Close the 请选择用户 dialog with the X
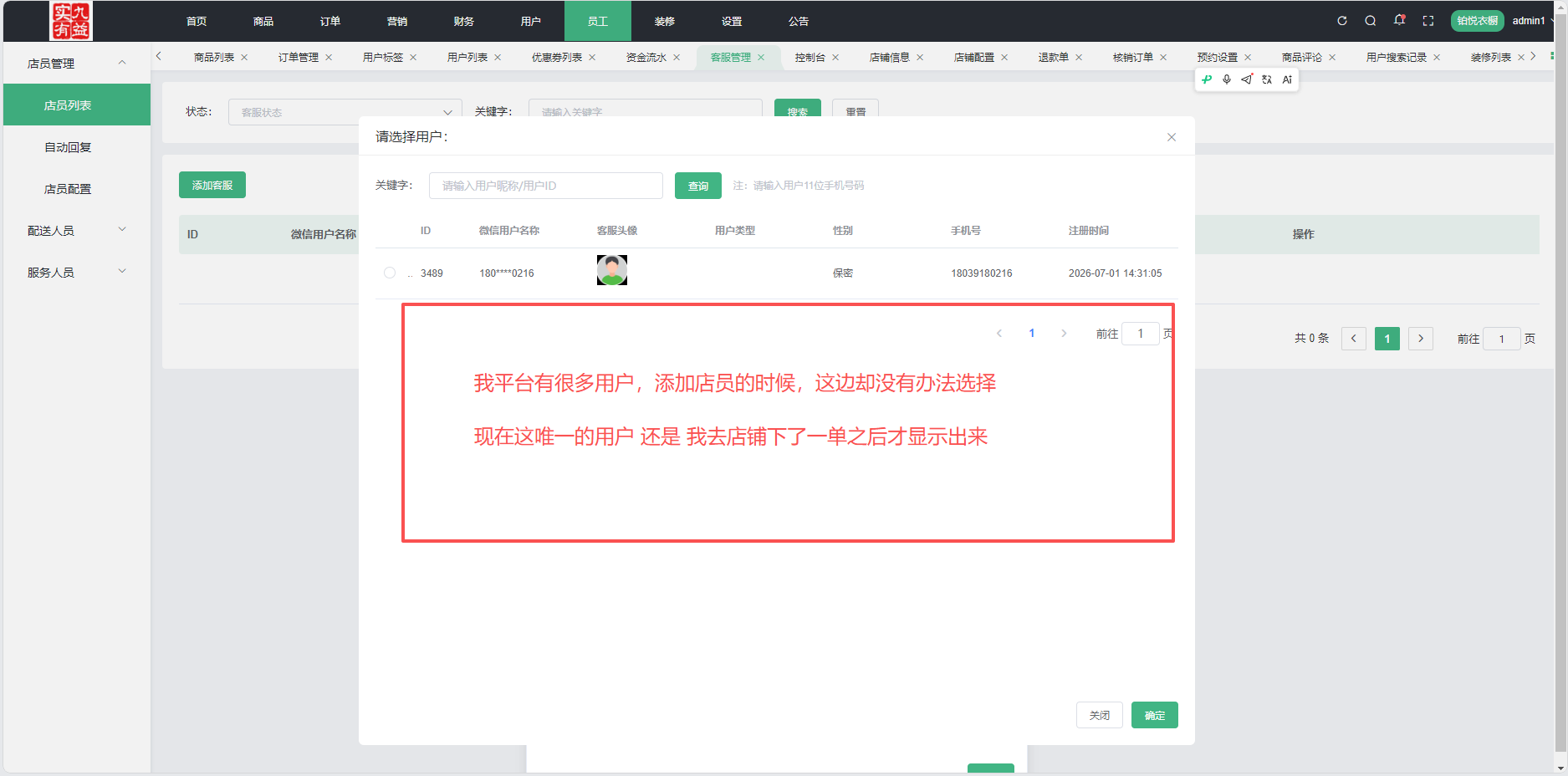Image resolution: width=1568 pixels, height=776 pixels. click(1172, 137)
